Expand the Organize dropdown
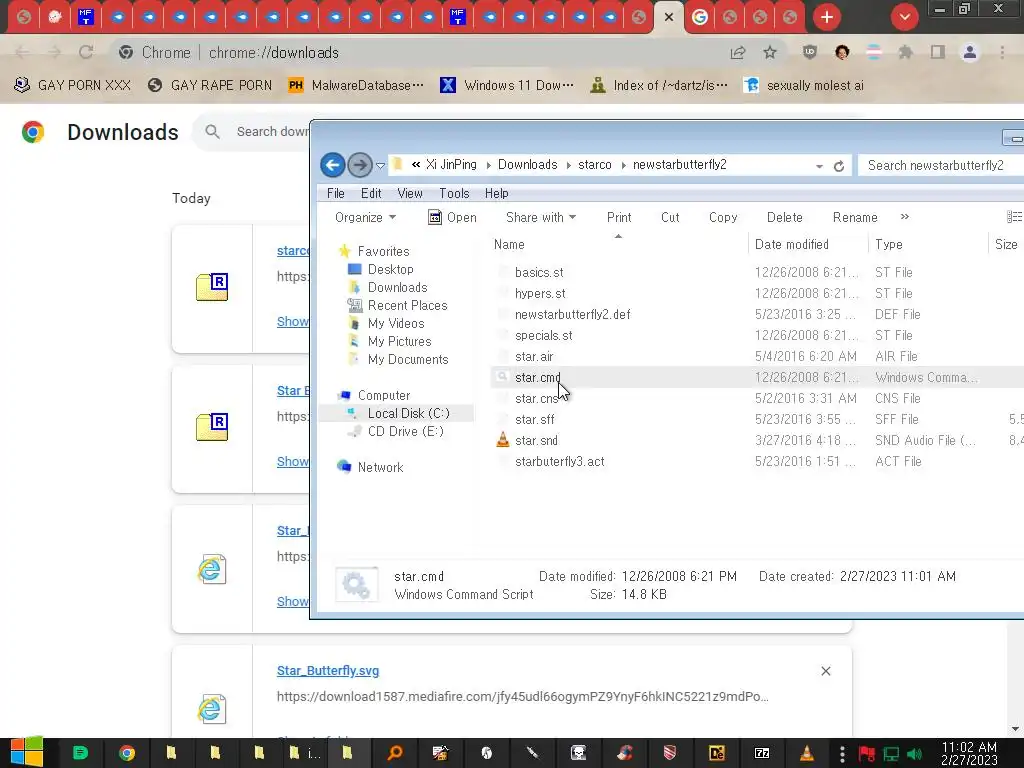This screenshot has width=1024, height=768. pyautogui.click(x=365, y=217)
